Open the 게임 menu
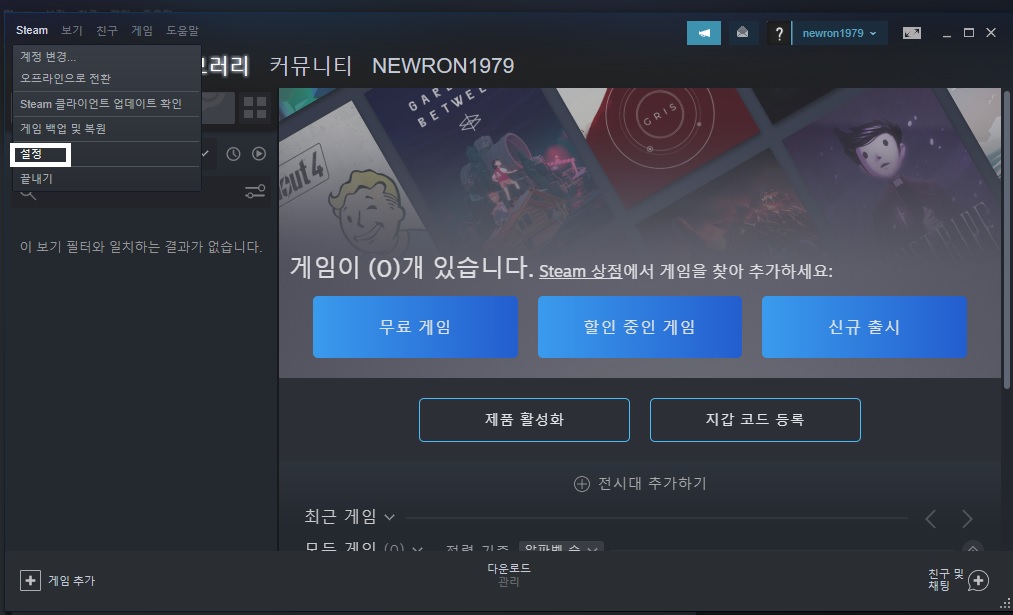 point(141,30)
